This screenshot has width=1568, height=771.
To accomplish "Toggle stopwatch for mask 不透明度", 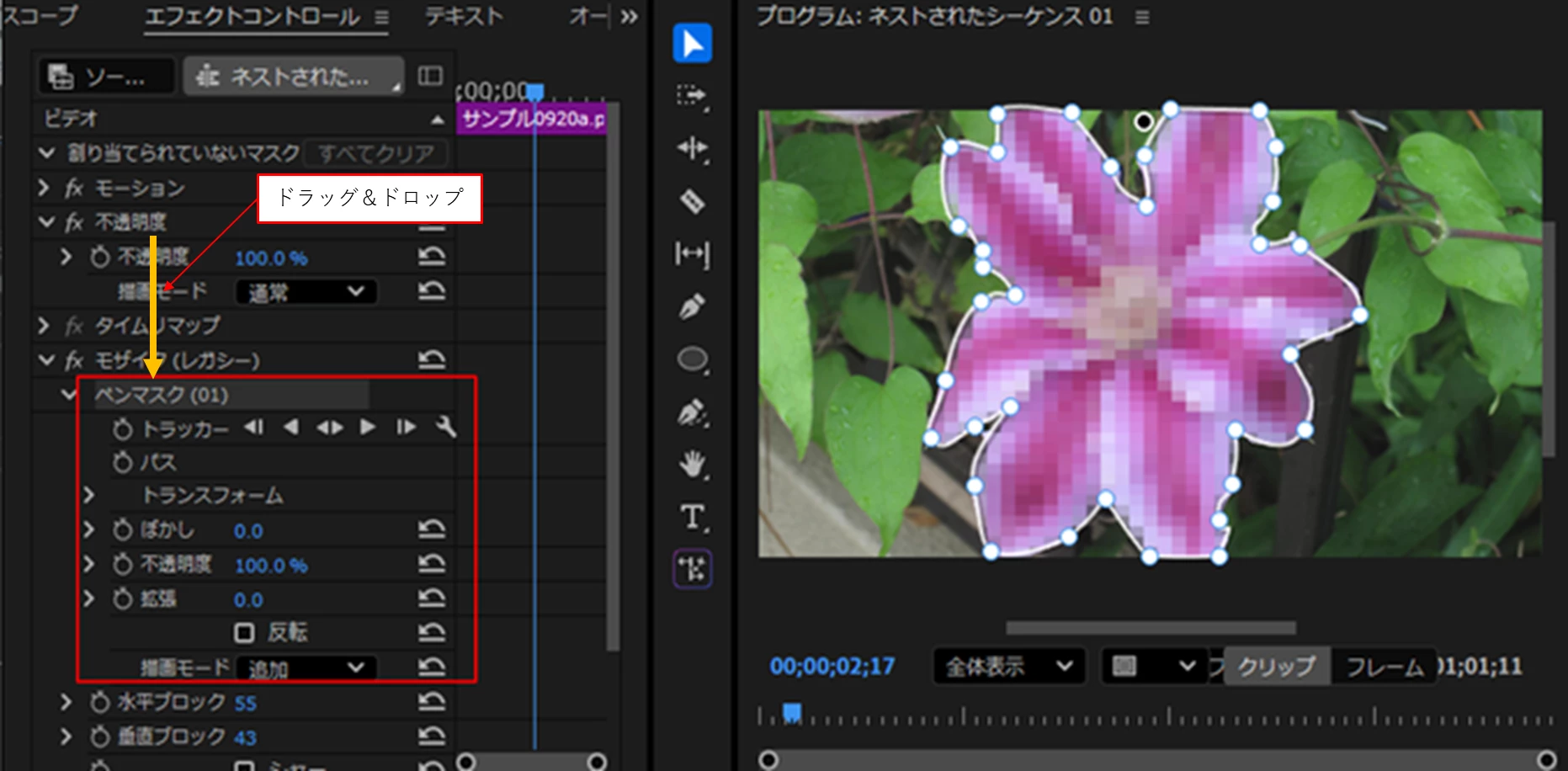I will point(123,564).
